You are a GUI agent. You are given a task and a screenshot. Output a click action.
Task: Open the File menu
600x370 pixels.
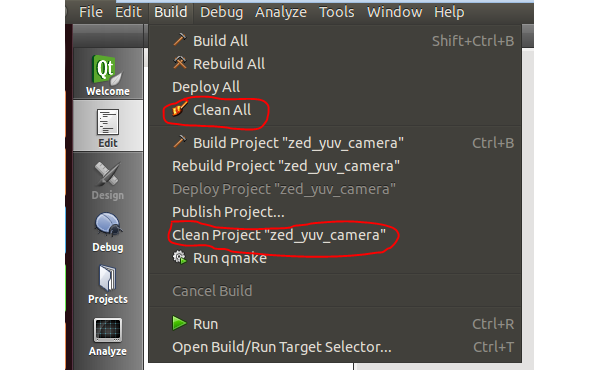[91, 12]
